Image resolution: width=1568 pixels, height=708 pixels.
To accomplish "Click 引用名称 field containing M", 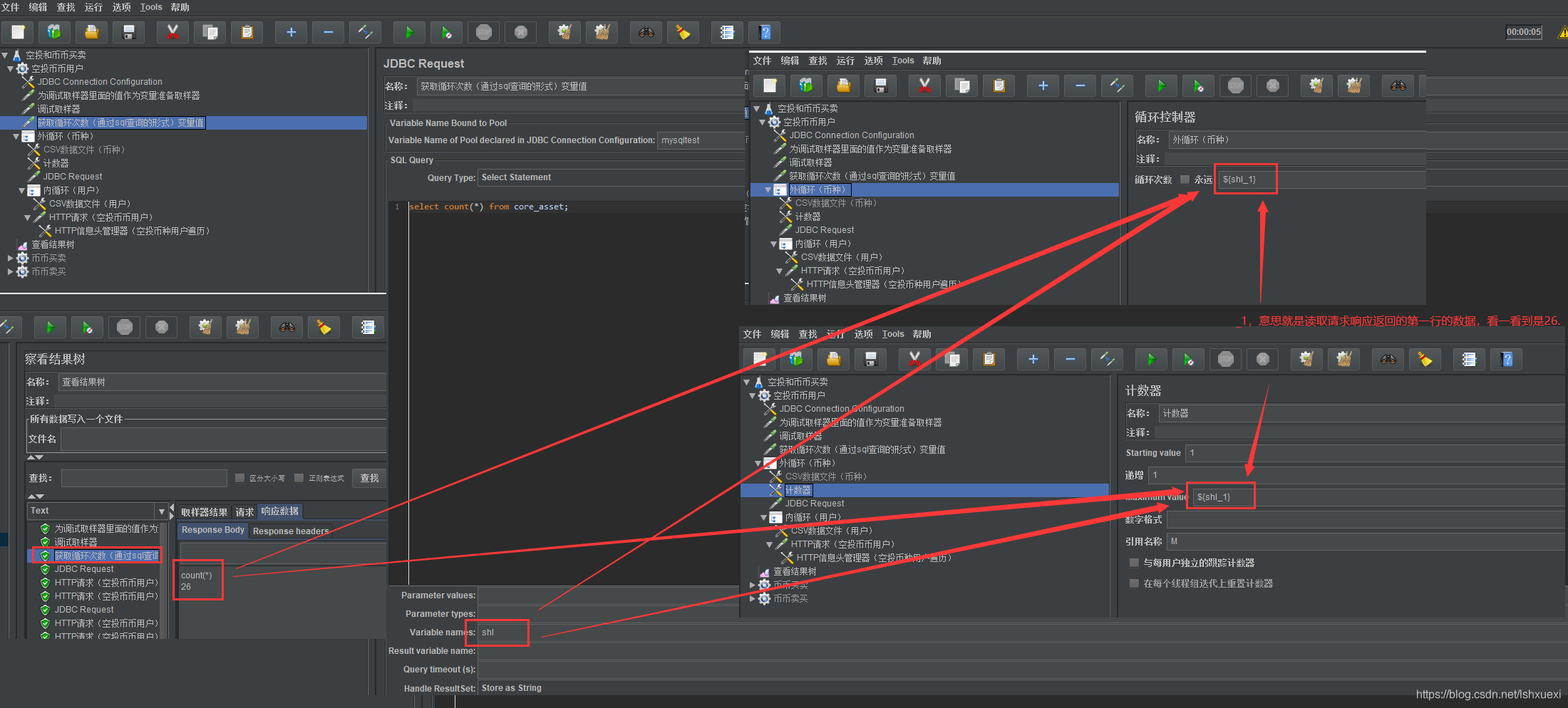I will 1365,541.
